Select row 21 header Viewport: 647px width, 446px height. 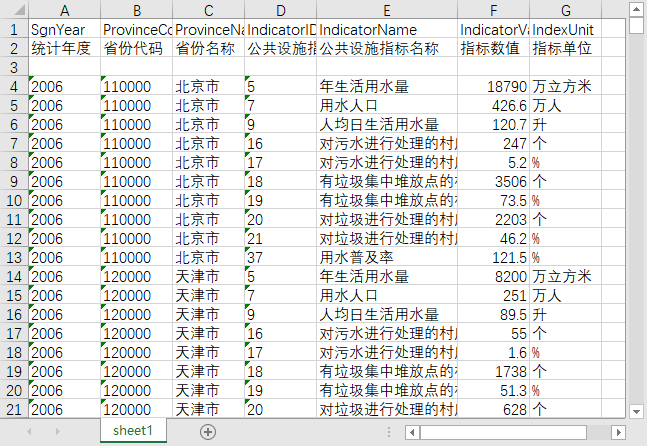pos(14,409)
